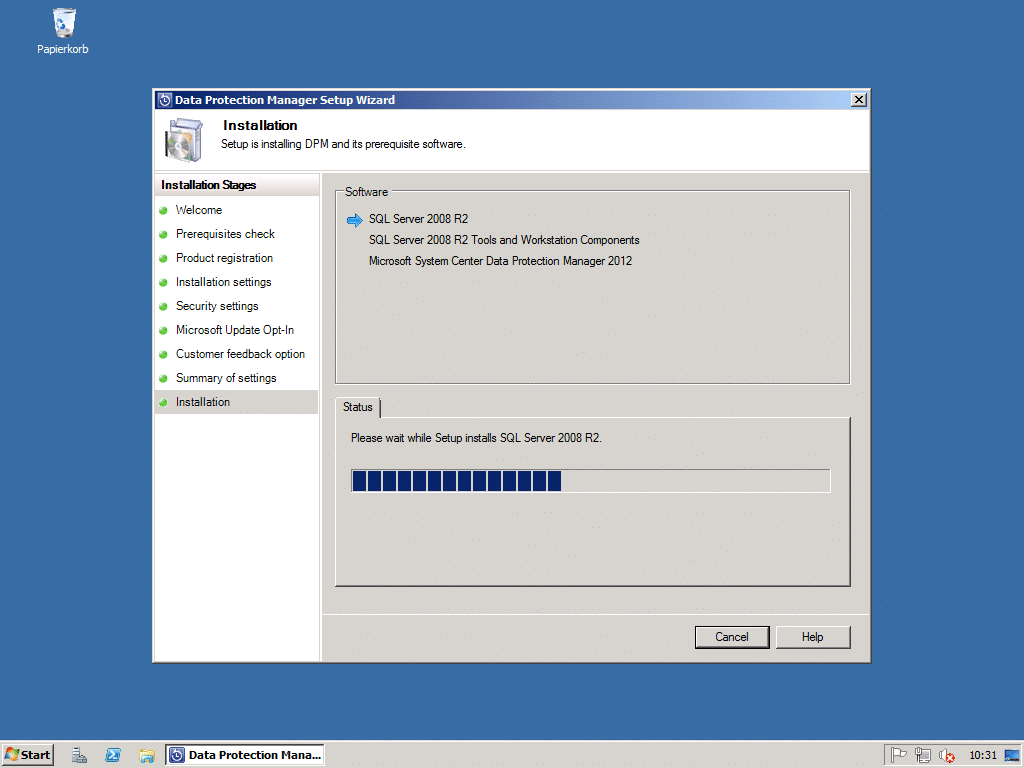Viewport: 1024px width, 768px height.
Task: Select the Data Protection Manager taskbar button
Action: pos(245,755)
